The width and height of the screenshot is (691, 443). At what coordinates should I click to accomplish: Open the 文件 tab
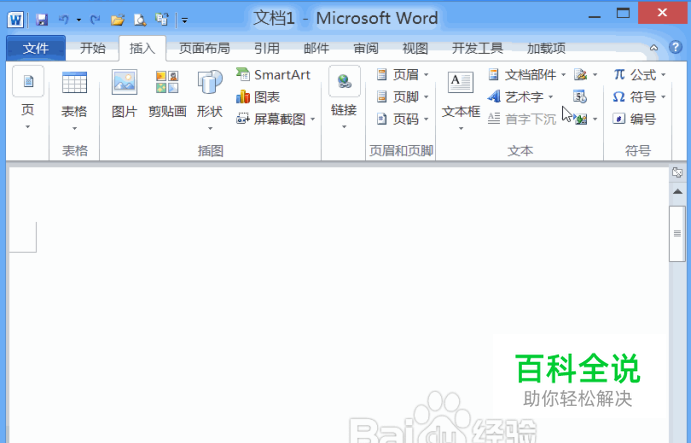click(36, 48)
